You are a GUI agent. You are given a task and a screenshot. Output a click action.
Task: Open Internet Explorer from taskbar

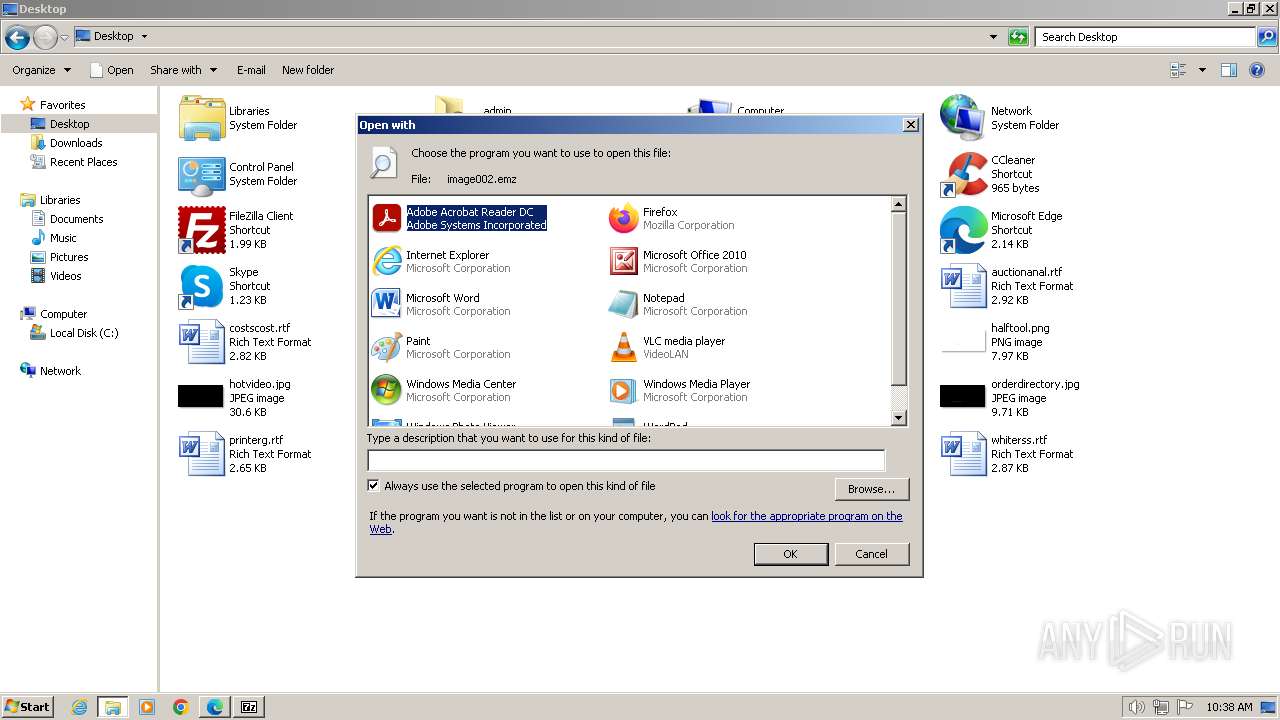click(80, 707)
